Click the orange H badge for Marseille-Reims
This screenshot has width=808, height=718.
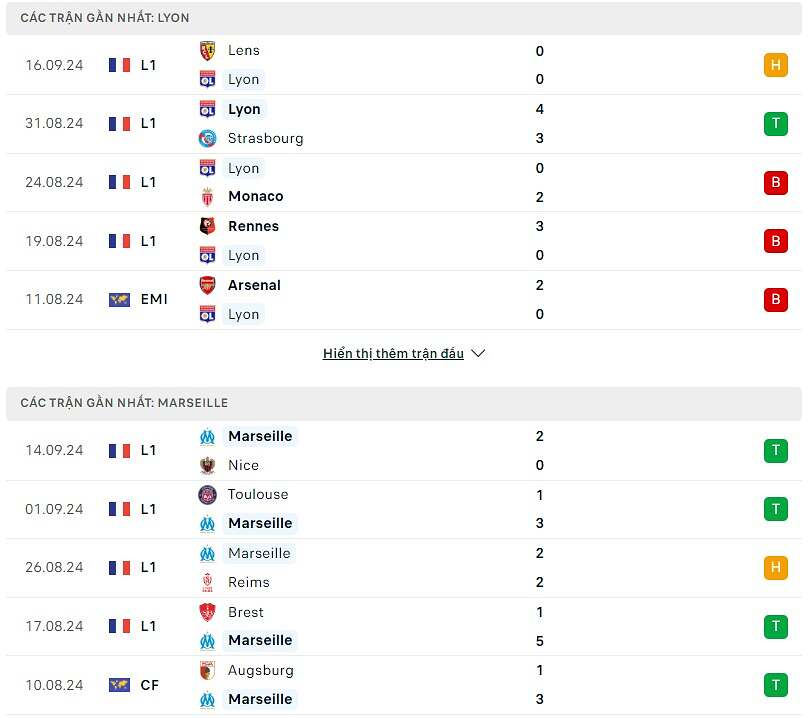[775, 568]
